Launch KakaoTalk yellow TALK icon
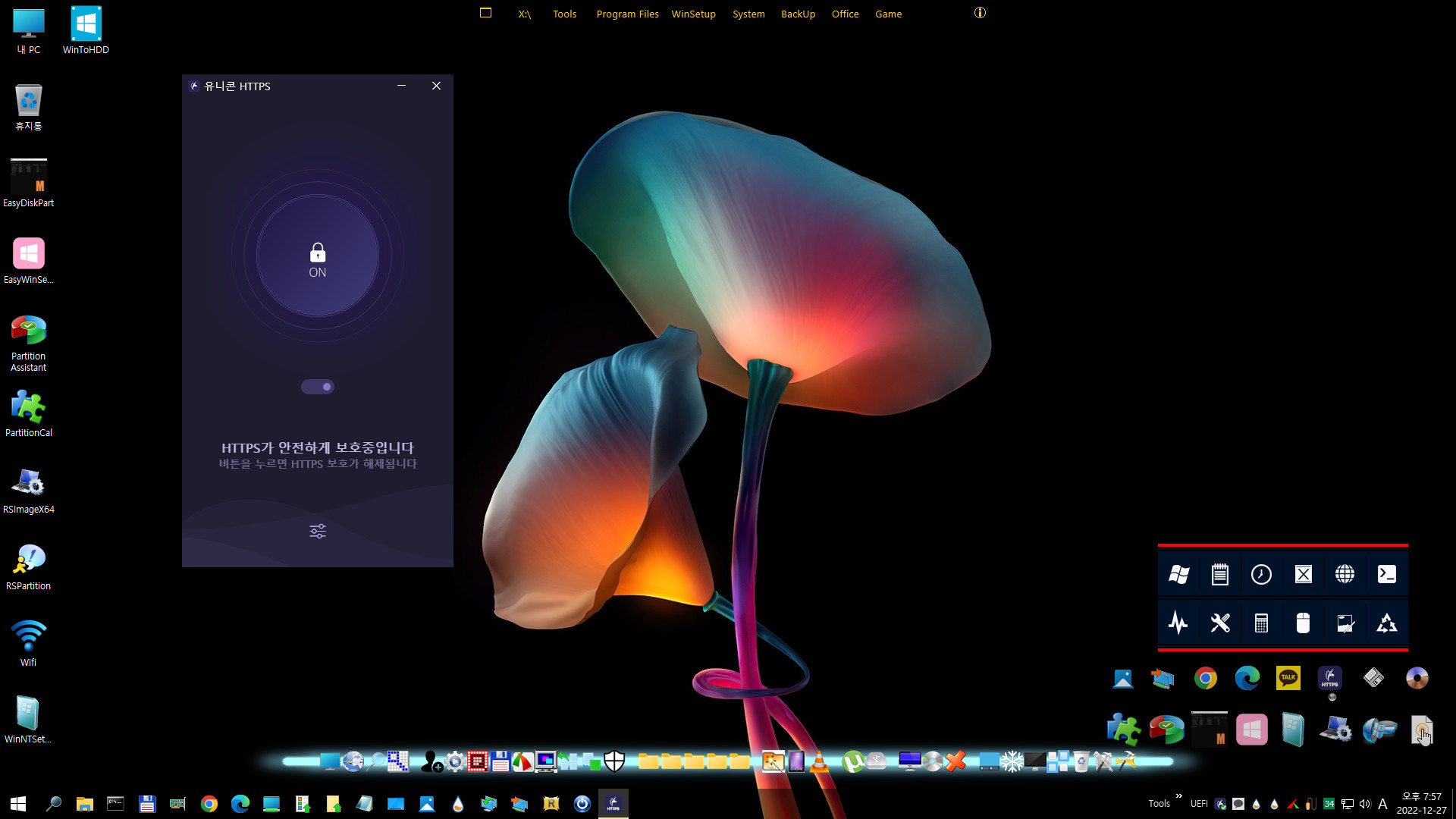The width and height of the screenshot is (1456, 819). tap(1288, 677)
